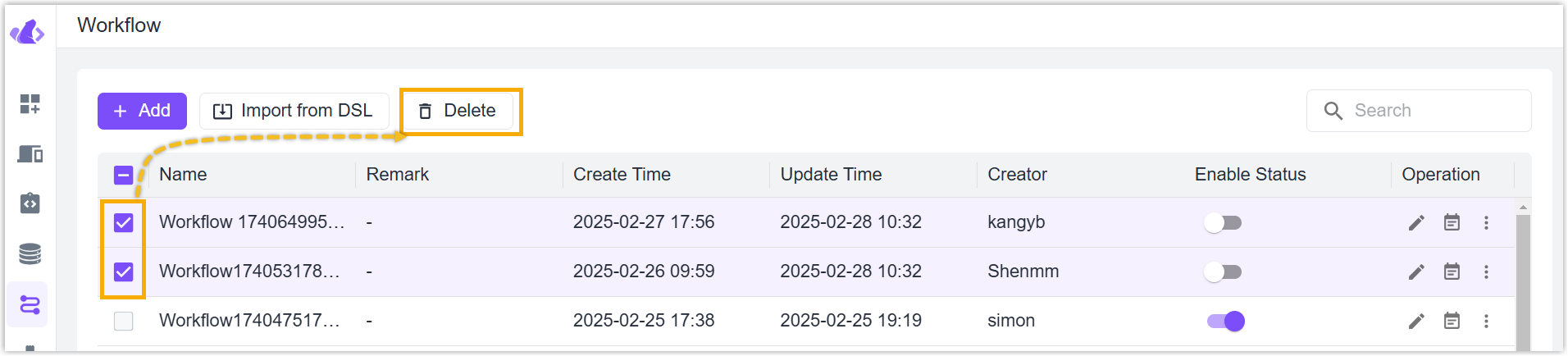Open the devices icon in sidebar

tap(30, 153)
